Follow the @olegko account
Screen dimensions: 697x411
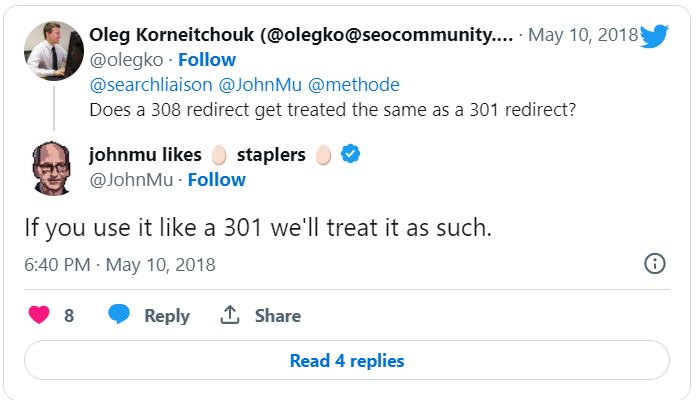(207, 60)
